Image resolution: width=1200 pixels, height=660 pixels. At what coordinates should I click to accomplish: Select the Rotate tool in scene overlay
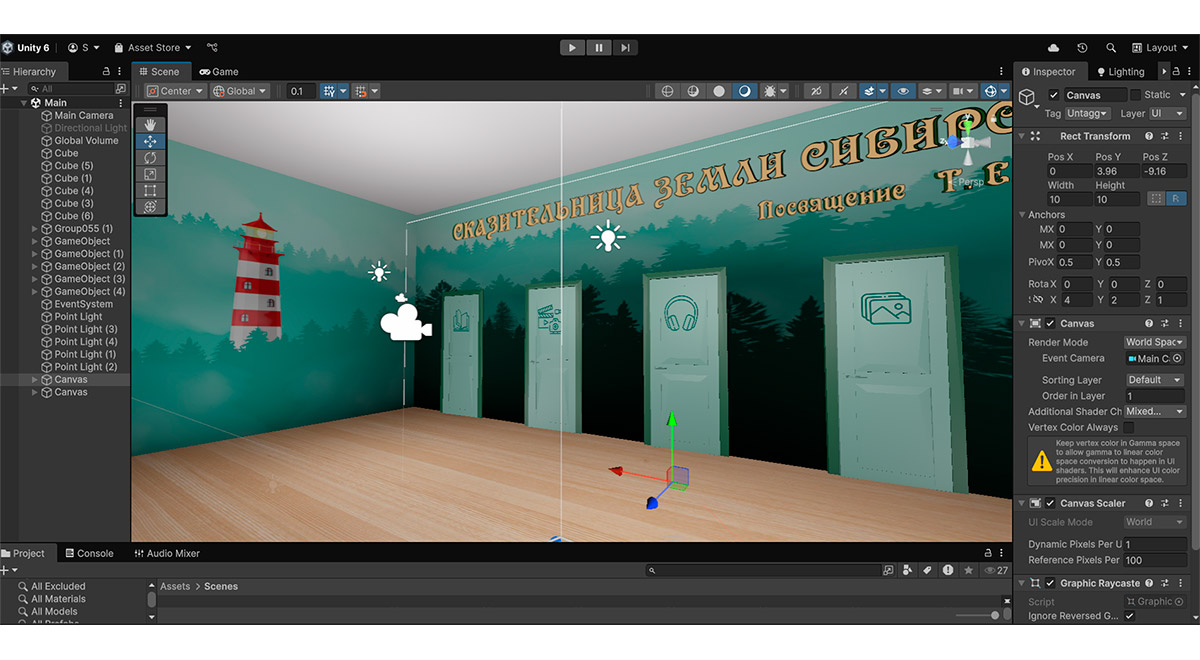150,158
